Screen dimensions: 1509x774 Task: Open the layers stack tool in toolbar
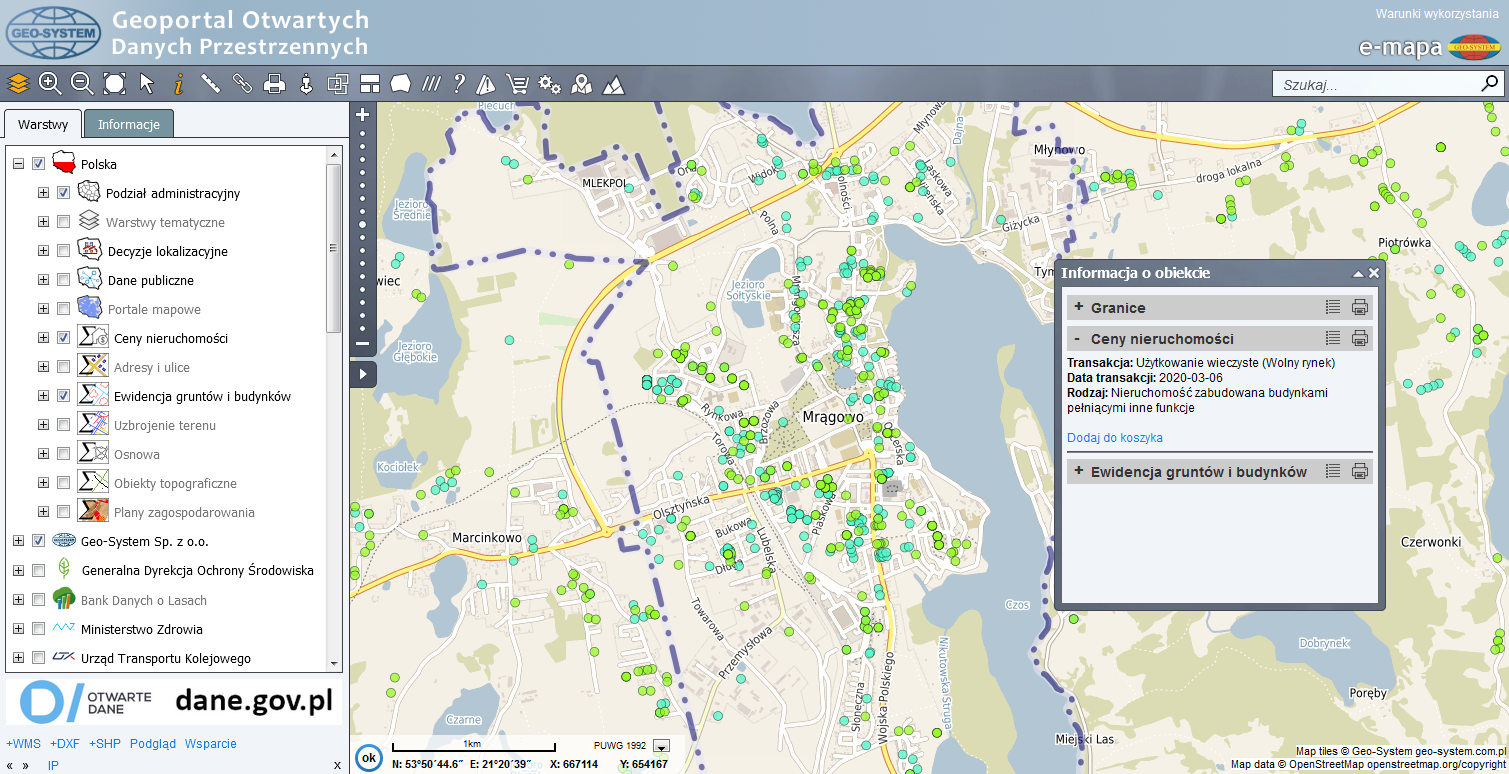18,84
